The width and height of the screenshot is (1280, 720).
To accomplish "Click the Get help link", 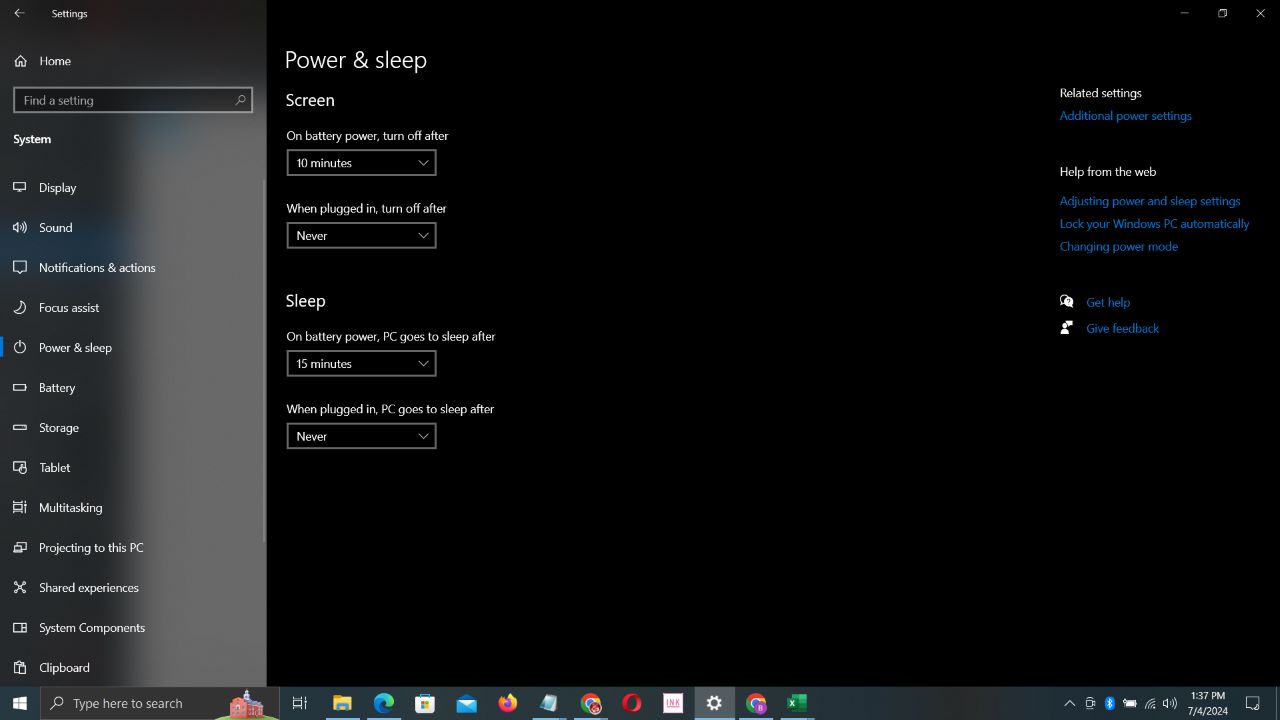I will click(1107, 302).
